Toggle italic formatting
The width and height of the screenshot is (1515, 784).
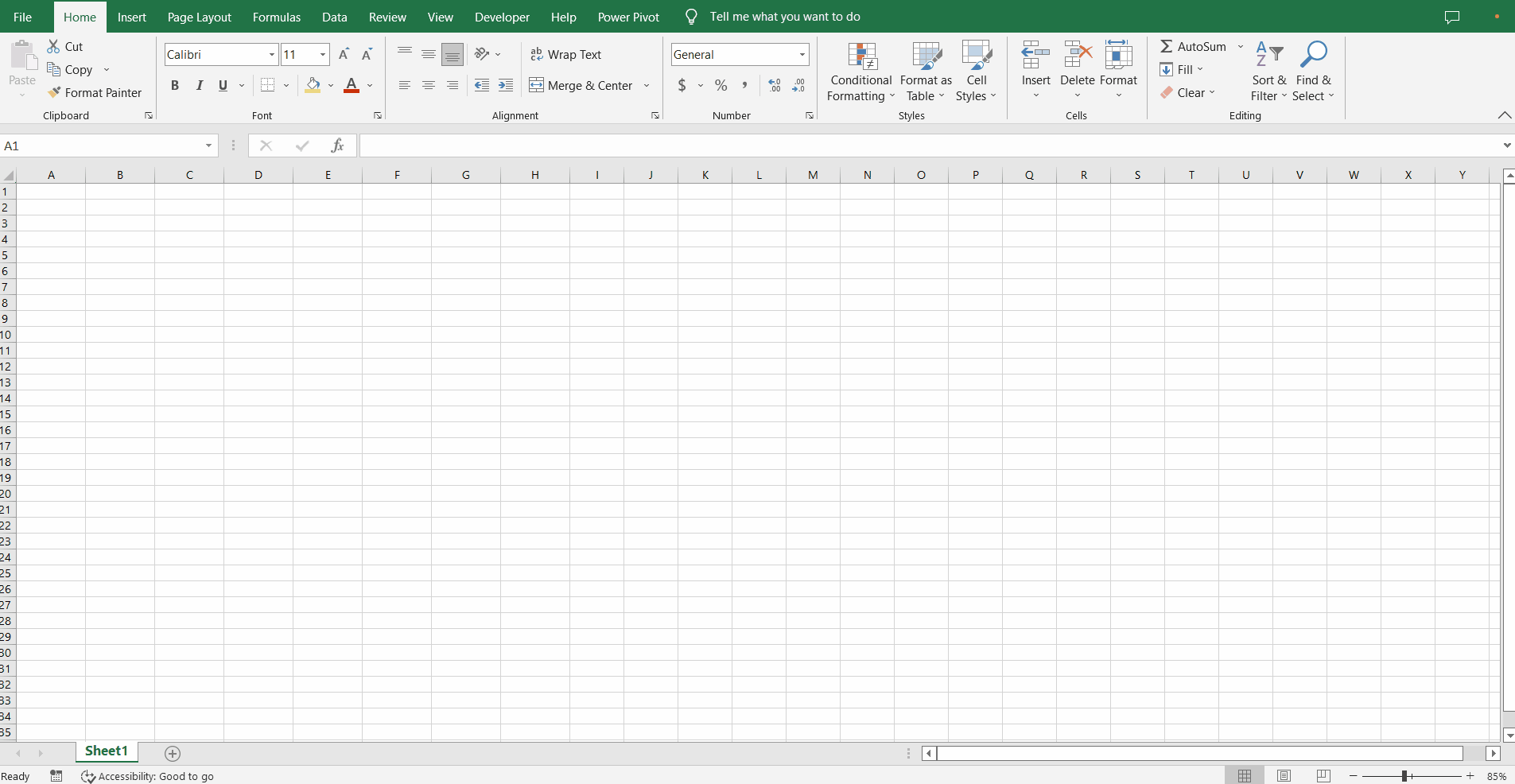point(199,85)
